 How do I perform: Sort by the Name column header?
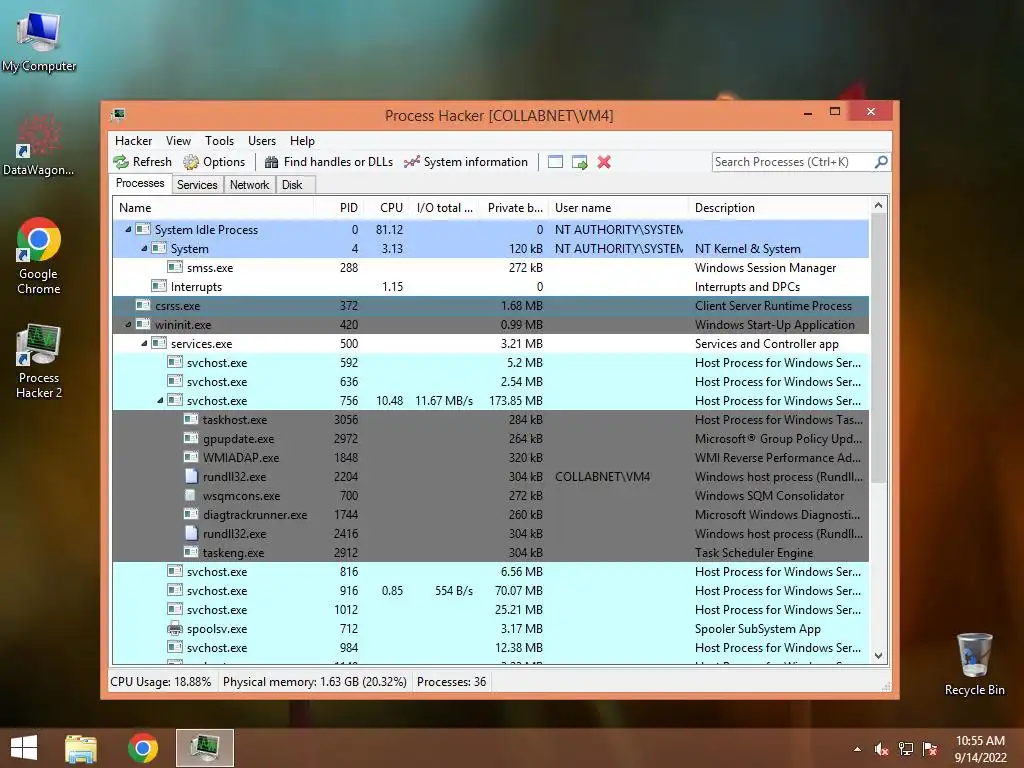pyautogui.click(x=213, y=208)
